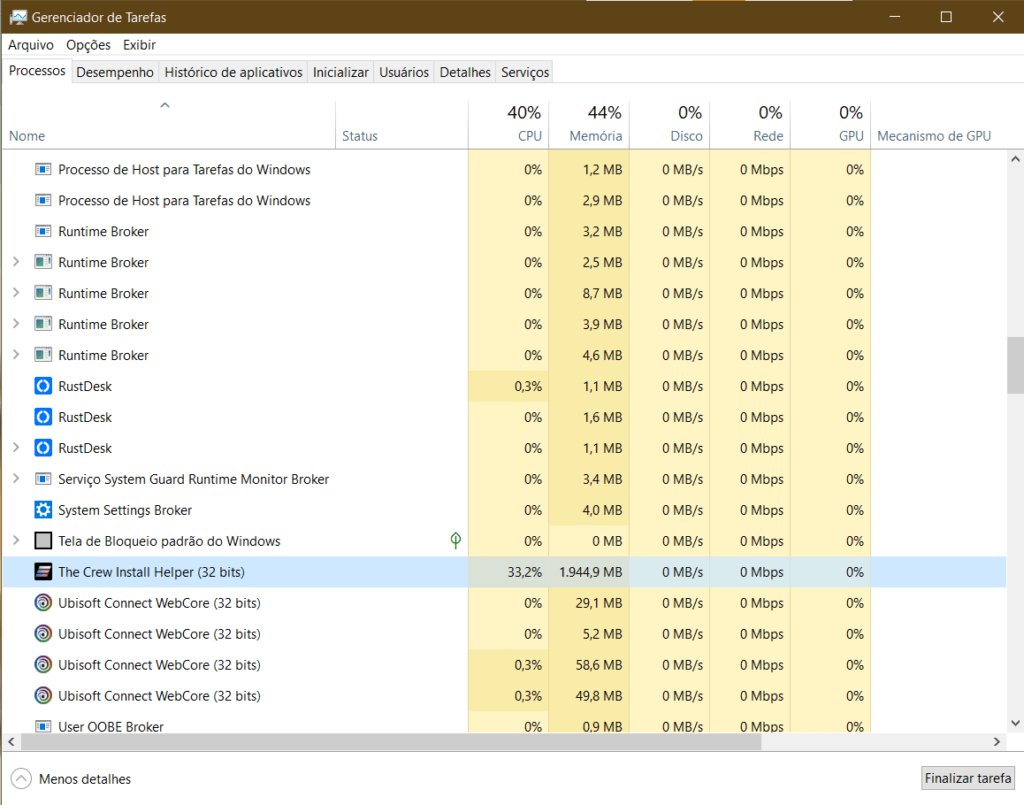The image size is (1024, 805).
Task: Select the Processos tab
Action: (x=37, y=71)
